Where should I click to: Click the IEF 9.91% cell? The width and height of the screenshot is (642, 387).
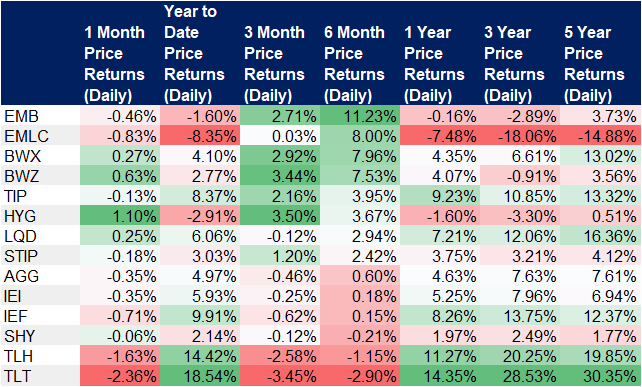pyautogui.click(x=200, y=316)
